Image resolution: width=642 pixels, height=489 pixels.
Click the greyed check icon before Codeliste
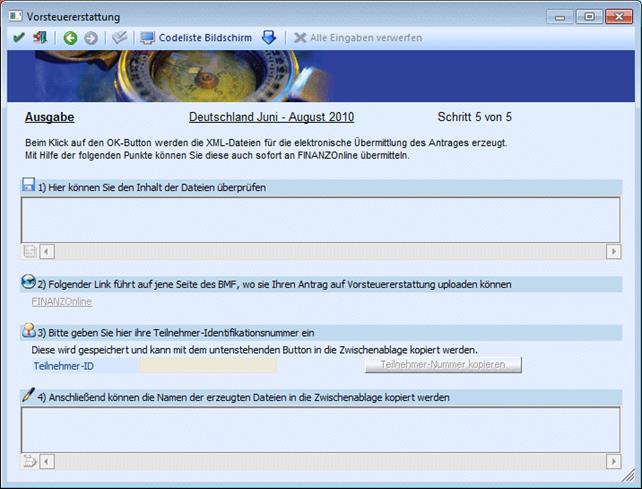coord(119,38)
